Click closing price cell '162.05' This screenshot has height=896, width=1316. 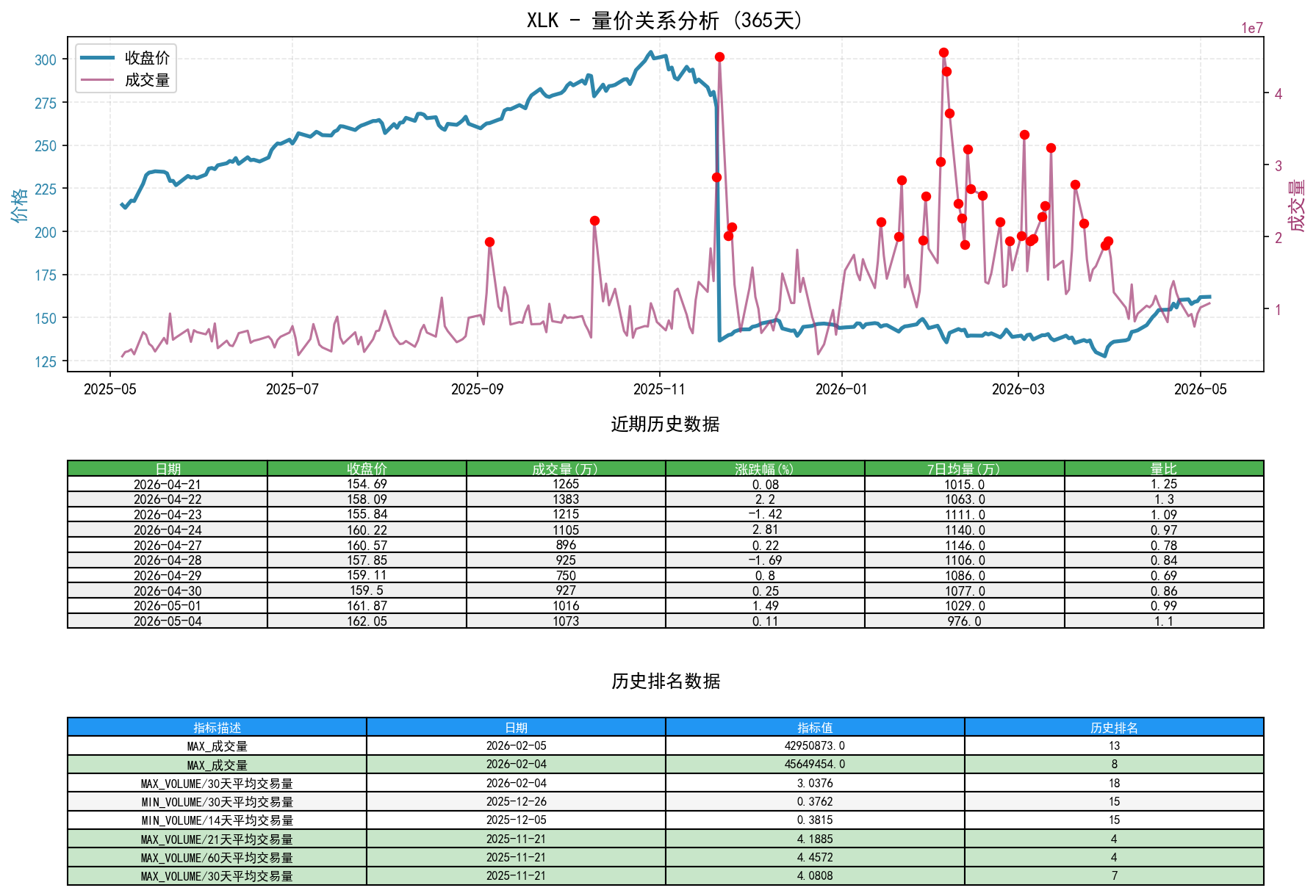click(x=367, y=621)
